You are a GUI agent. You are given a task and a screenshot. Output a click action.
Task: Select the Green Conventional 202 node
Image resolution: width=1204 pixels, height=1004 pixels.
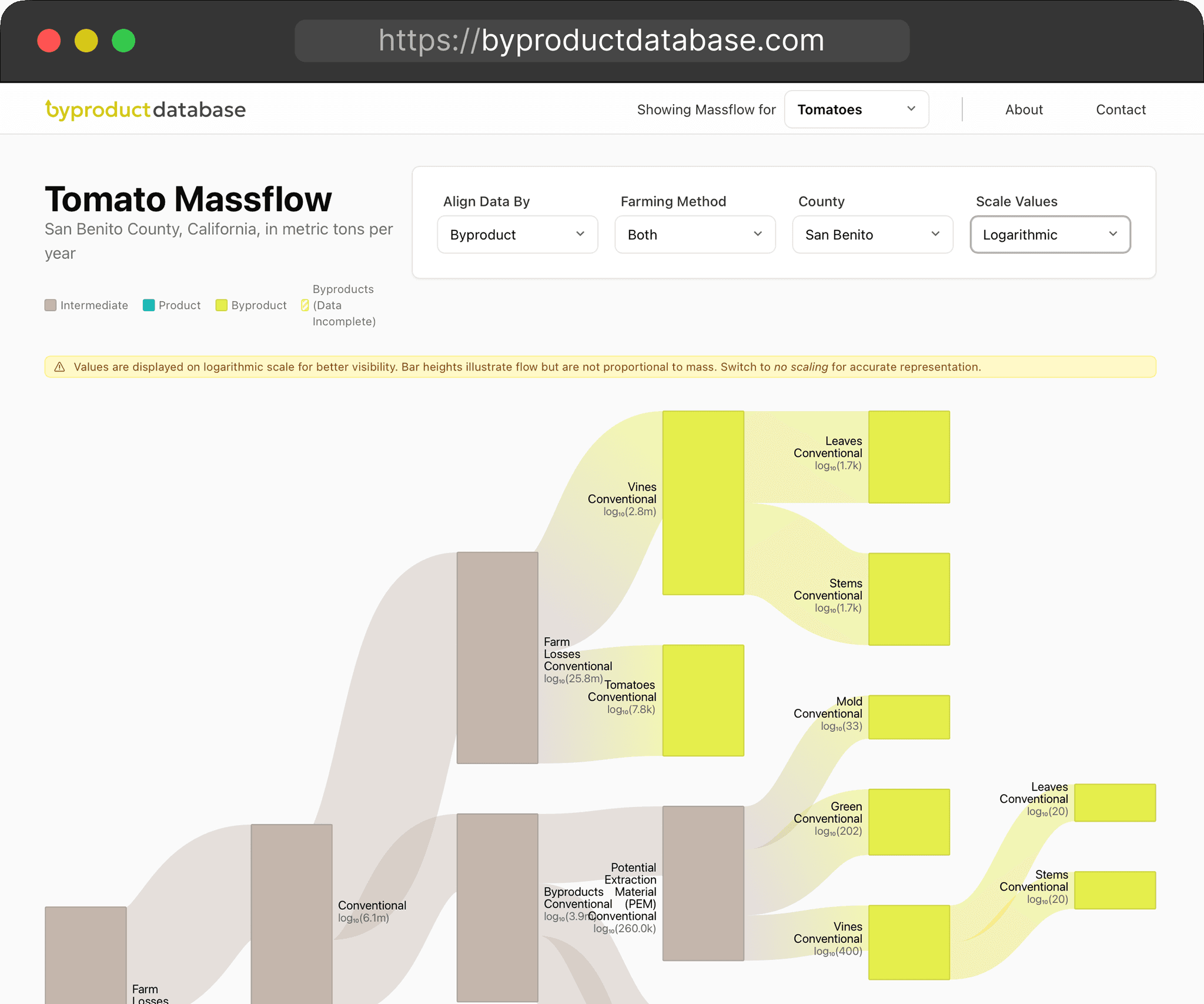click(x=909, y=822)
